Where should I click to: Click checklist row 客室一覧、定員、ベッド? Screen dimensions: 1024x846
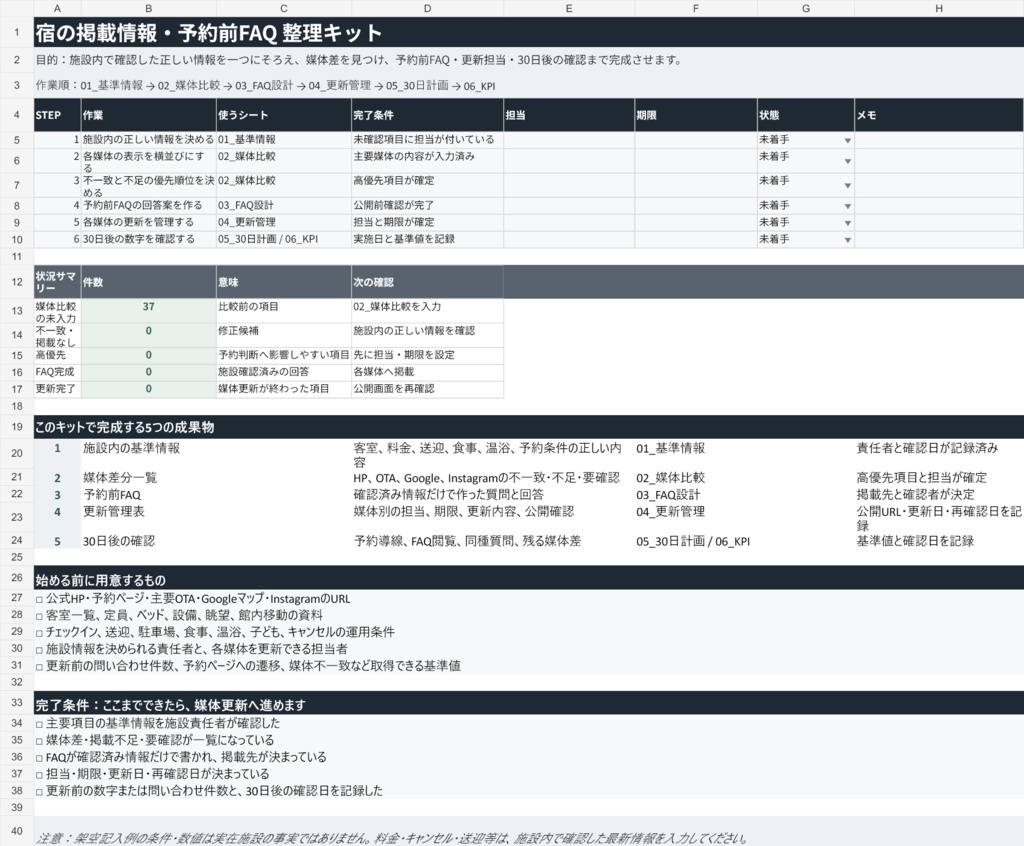pyautogui.click(x=529, y=615)
